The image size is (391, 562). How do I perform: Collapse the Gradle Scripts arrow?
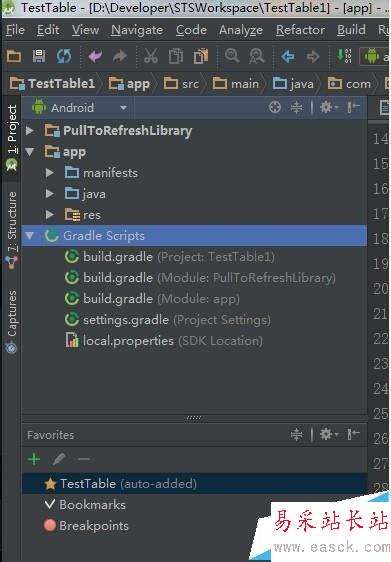30,235
